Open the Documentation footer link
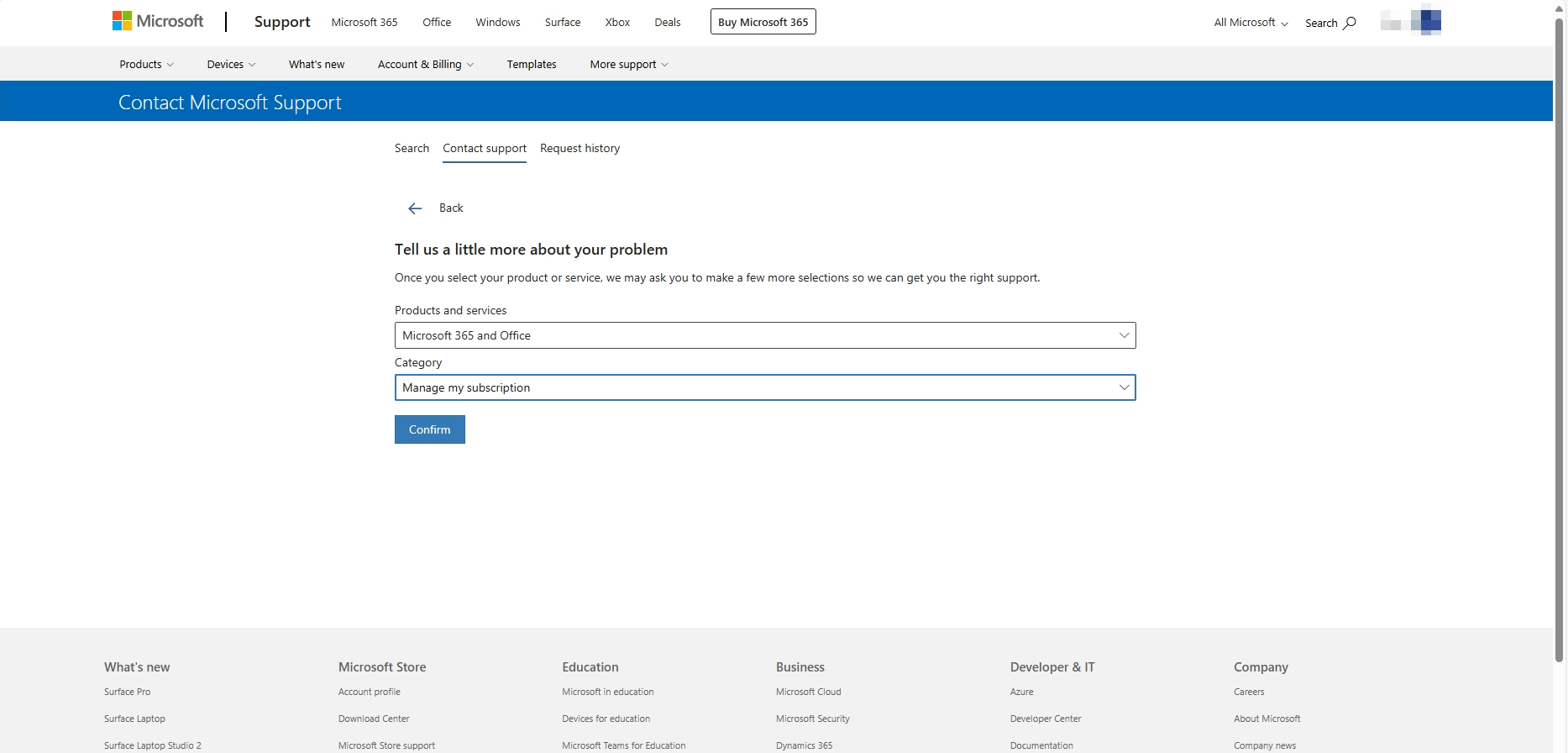This screenshot has height=753, width=1568. pos(1041,745)
